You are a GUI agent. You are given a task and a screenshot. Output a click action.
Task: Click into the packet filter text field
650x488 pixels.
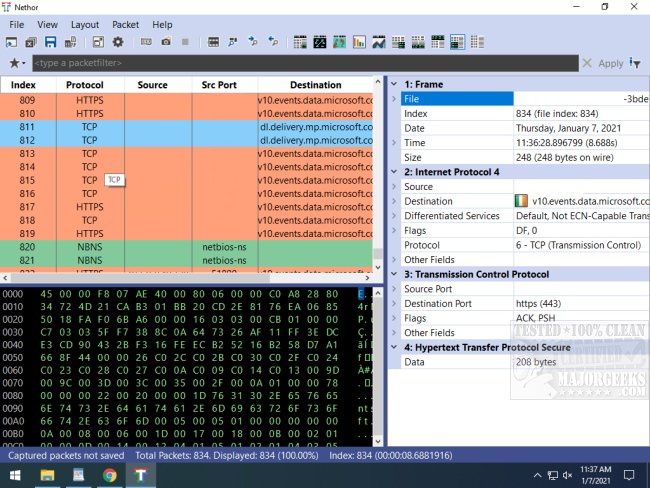coord(300,63)
